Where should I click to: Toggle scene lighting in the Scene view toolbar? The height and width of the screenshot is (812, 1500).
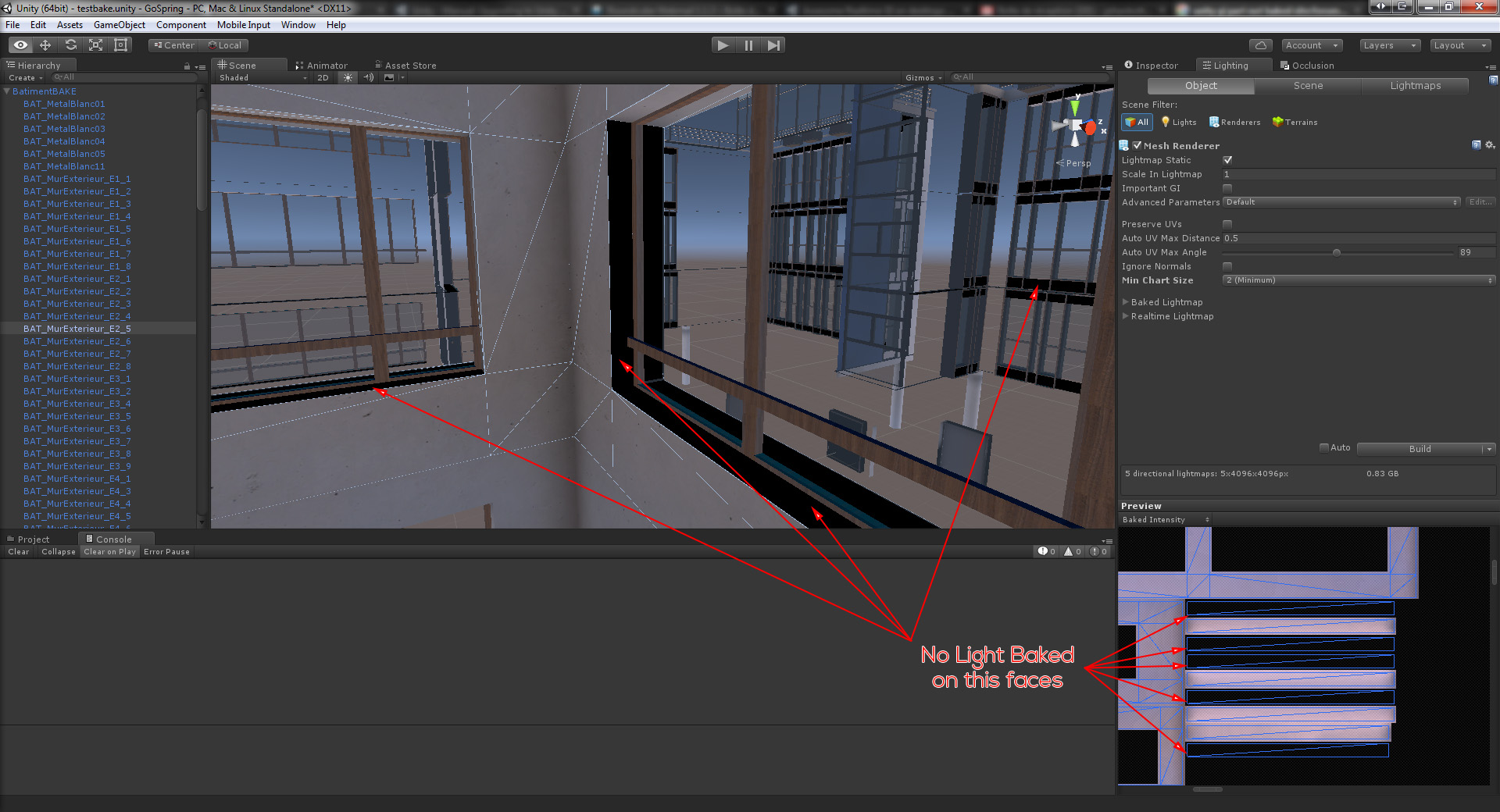tap(347, 77)
